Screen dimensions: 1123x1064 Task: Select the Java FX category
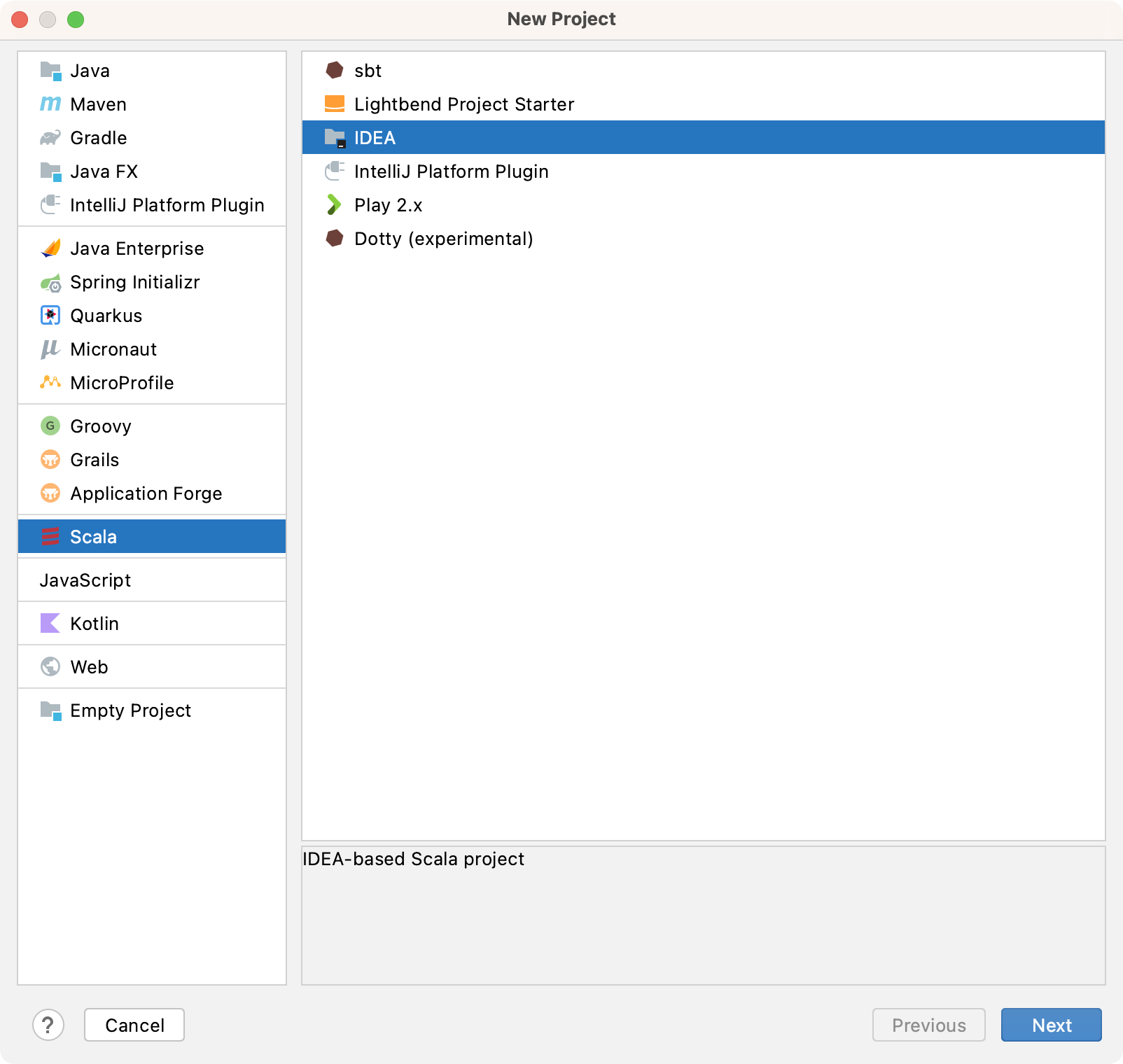tap(152, 171)
